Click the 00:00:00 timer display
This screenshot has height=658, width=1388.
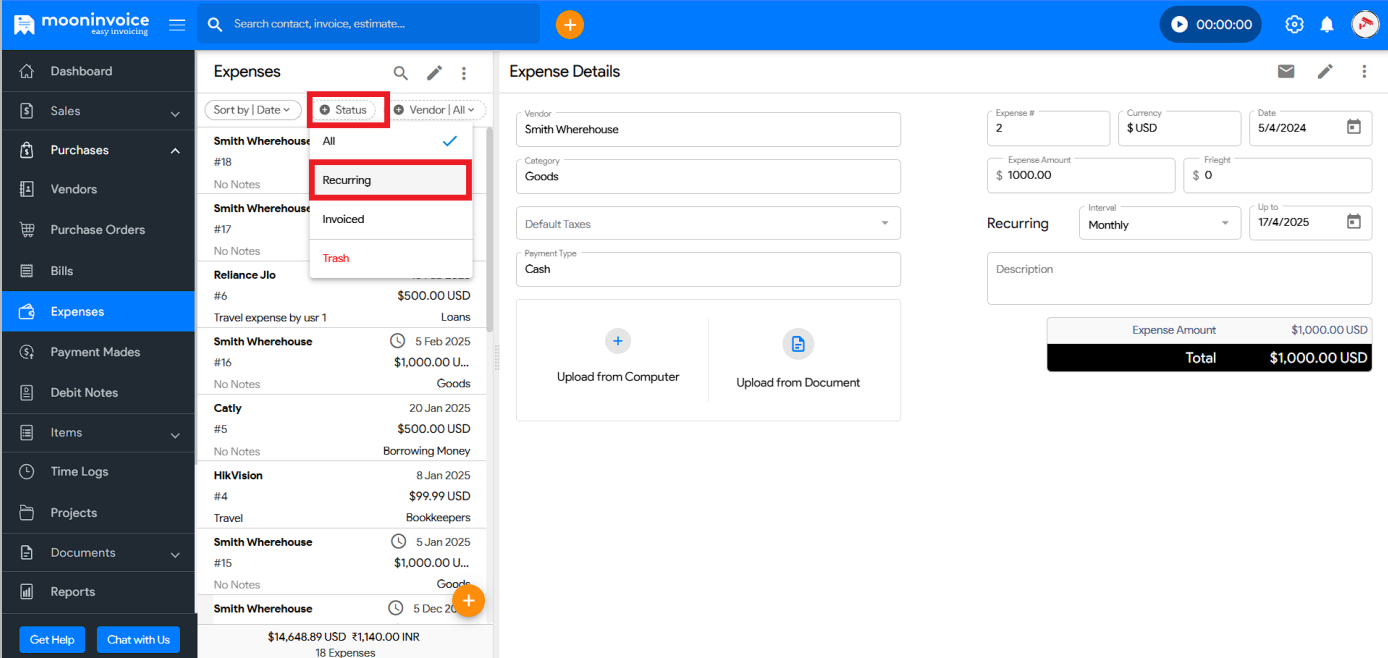tap(1224, 25)
